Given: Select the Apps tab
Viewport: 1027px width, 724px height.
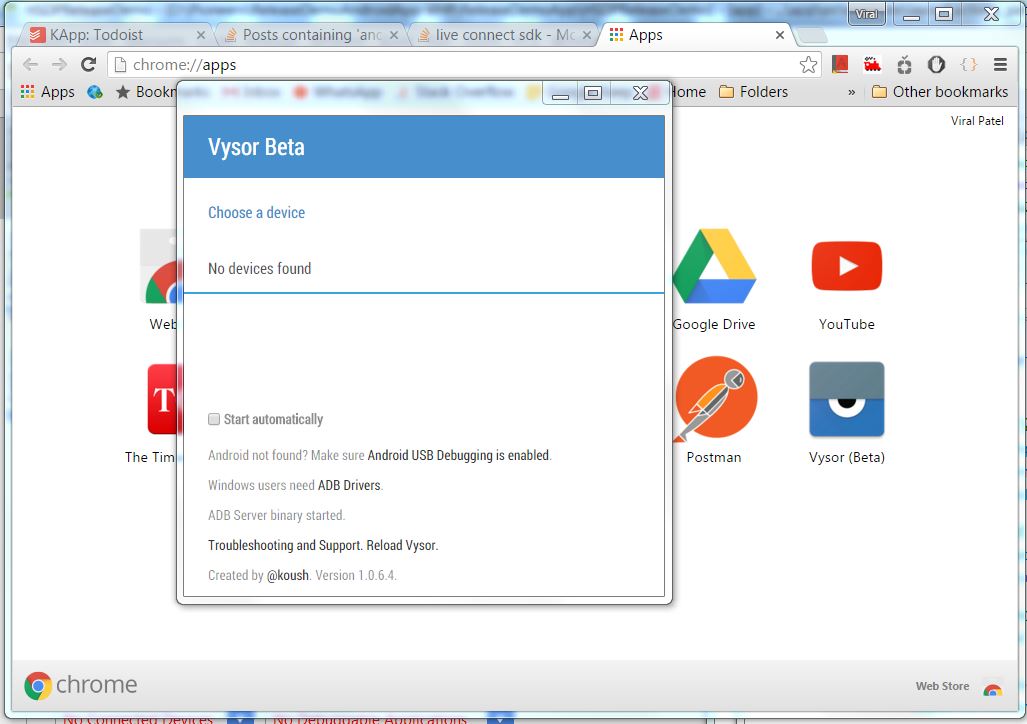Looking at the screenshot, I should 696,35.
